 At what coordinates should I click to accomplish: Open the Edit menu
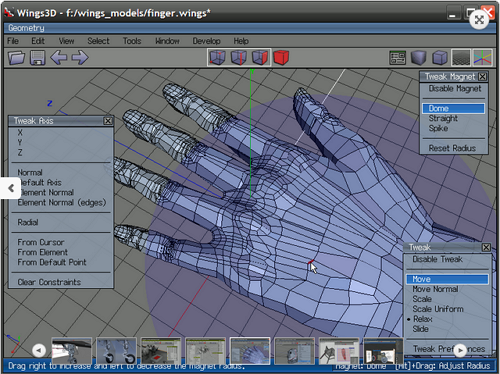(38, 41)
